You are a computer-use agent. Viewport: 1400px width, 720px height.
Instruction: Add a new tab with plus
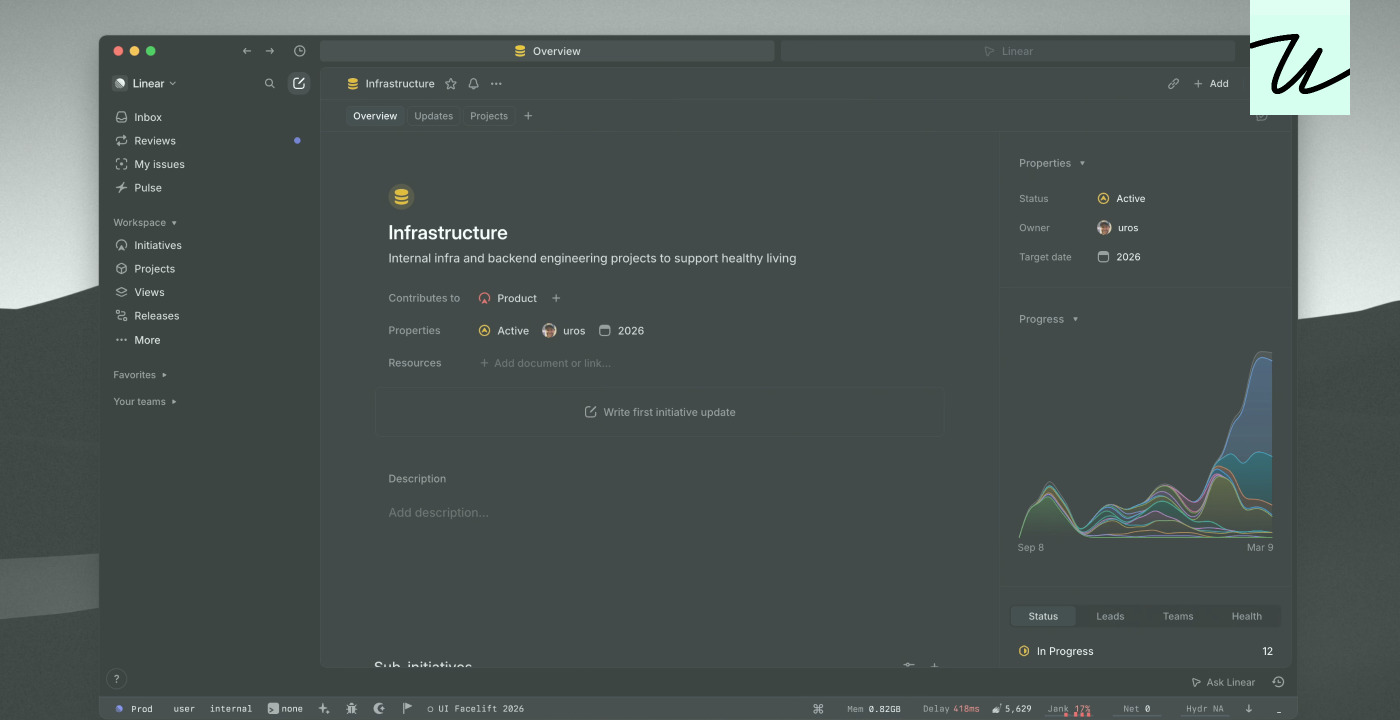(528, 116)
